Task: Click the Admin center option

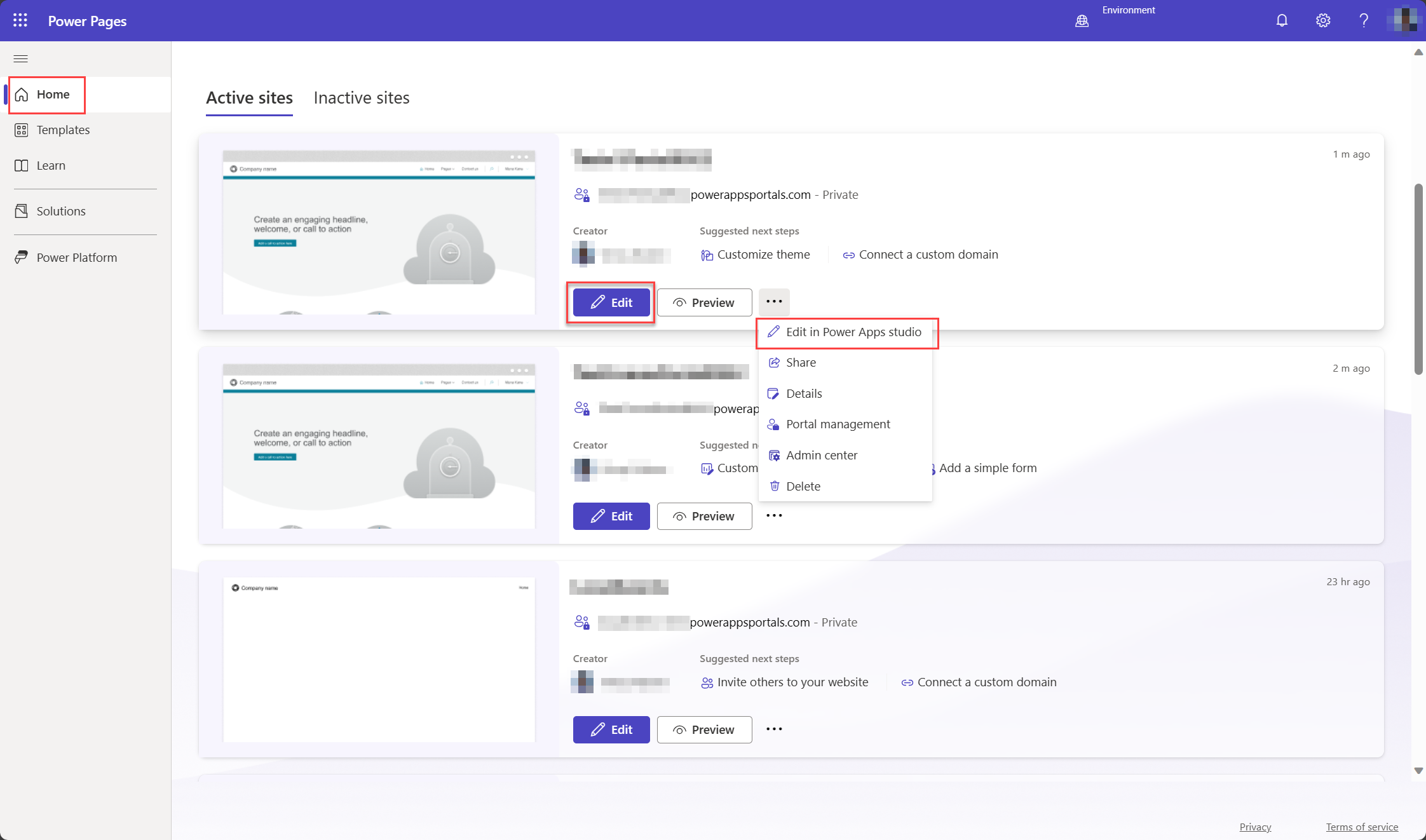Action: click(821, 454)
